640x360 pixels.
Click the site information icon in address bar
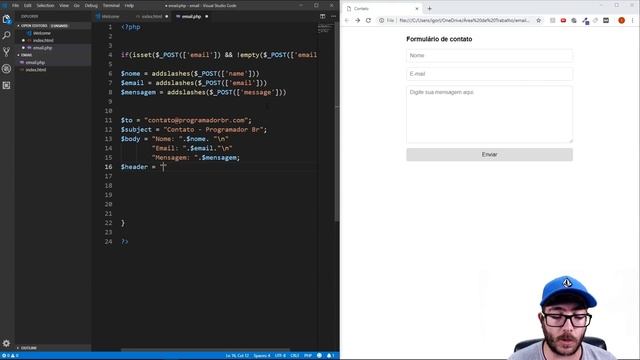click(381, 20)
